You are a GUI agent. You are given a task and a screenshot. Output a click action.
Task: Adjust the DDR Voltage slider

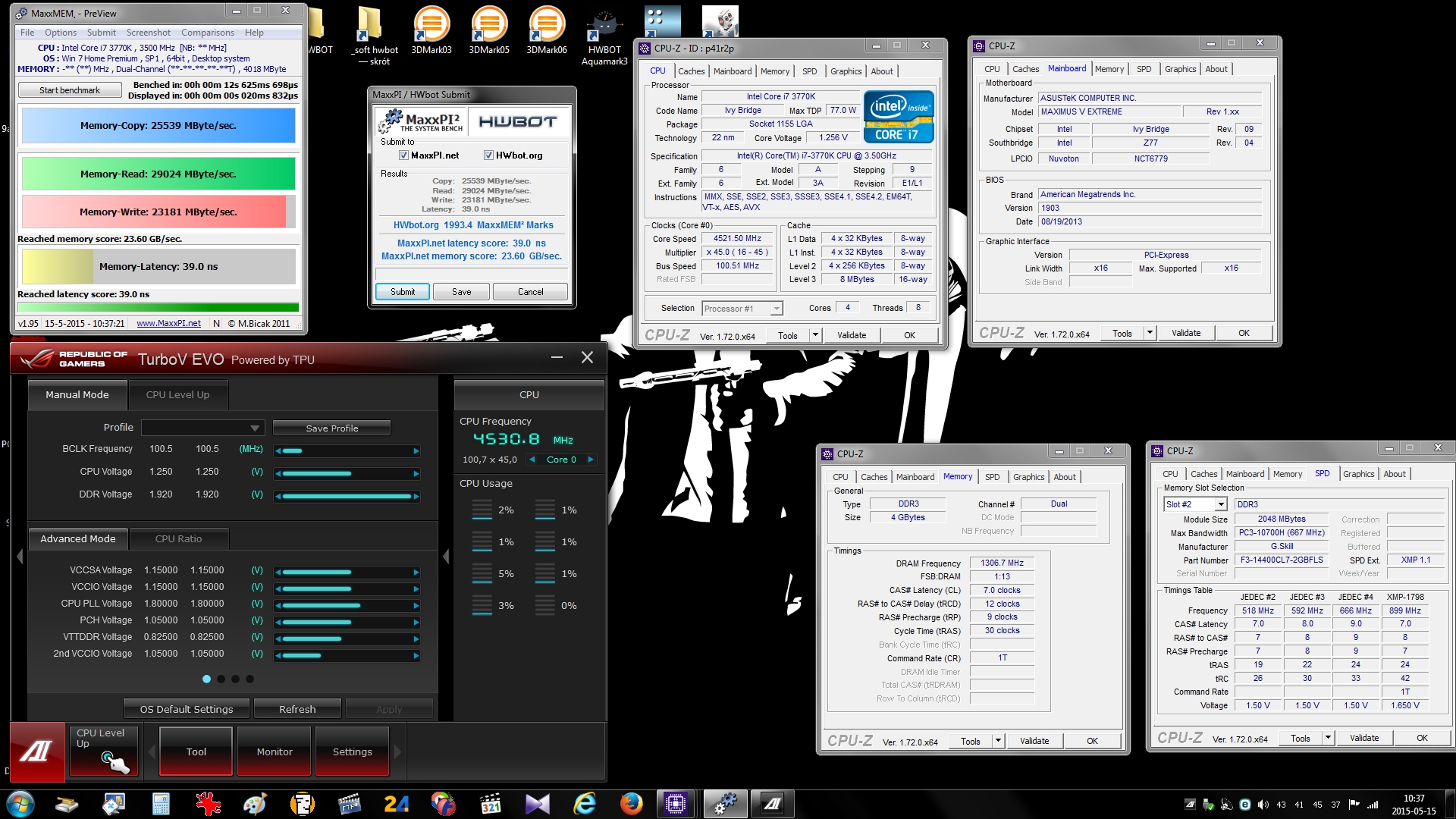(x=347, y=496)
